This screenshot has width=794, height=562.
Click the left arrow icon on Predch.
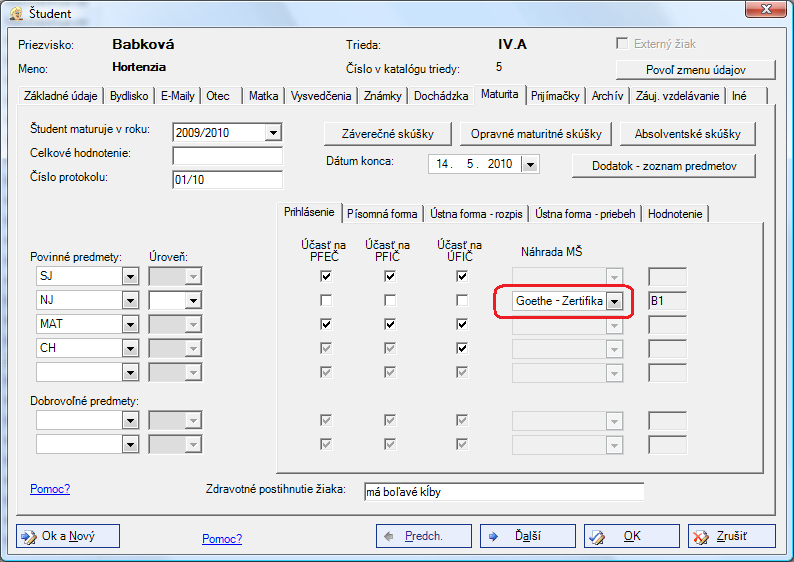(389, 536)
